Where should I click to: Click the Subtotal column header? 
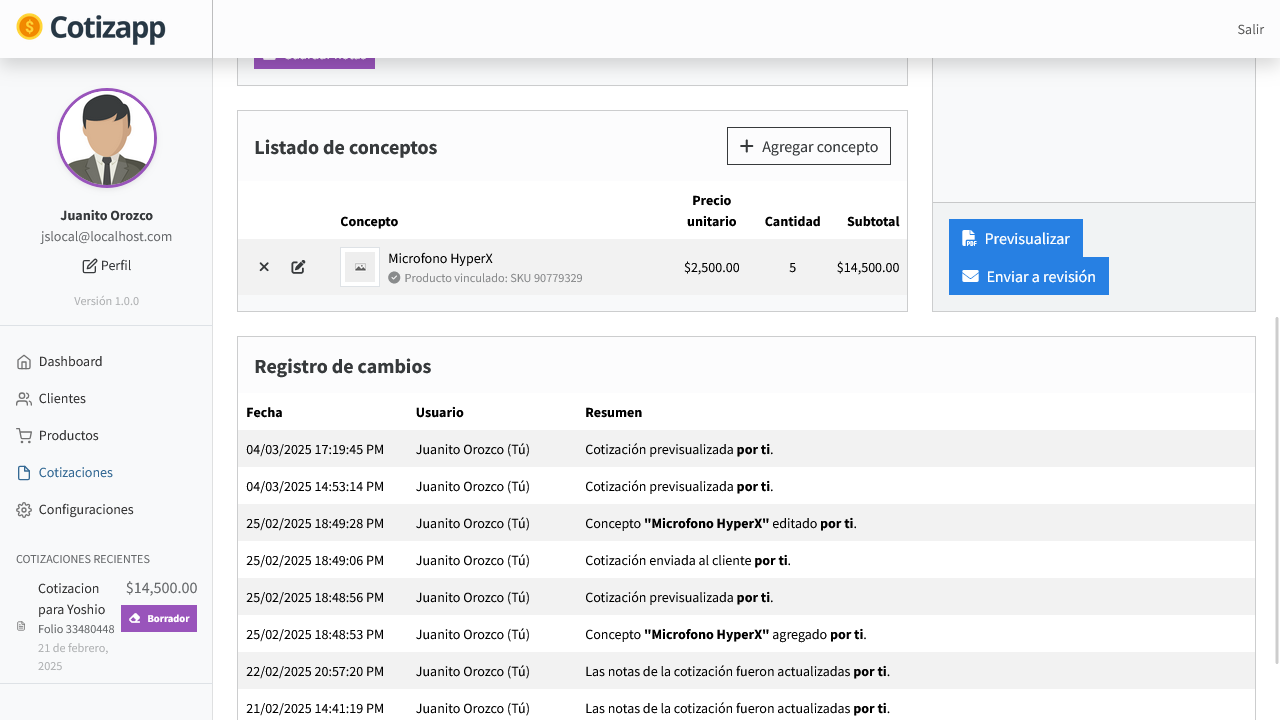[873, 222]
